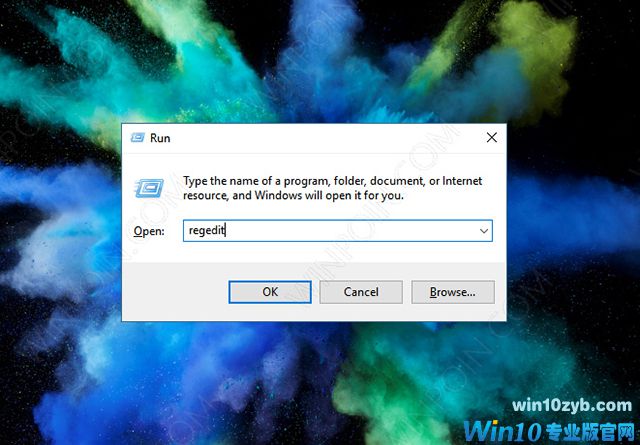Click the small Run icon in title bar
The height and width of the screenshot is (445, 640).
(x=138, y=138)
